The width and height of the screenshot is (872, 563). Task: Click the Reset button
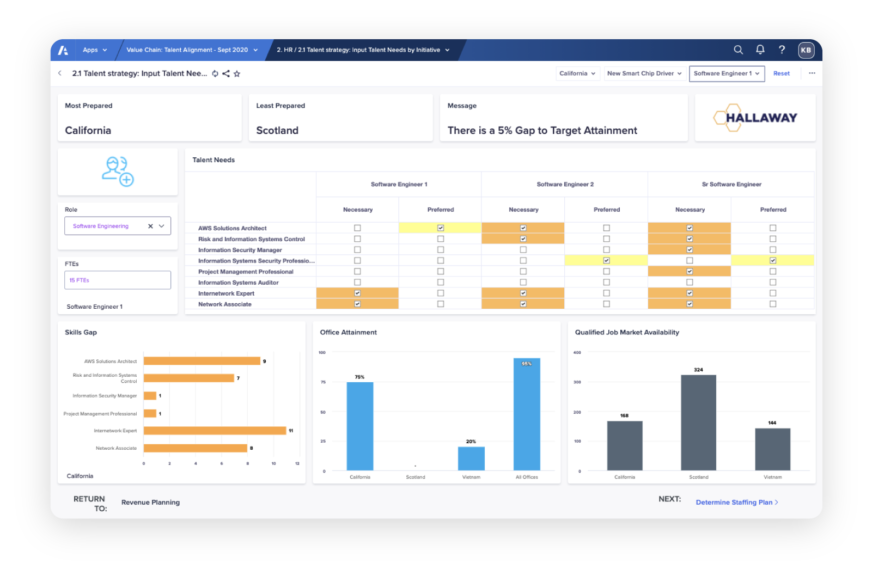pyautogui.click(x=781, y=73)
